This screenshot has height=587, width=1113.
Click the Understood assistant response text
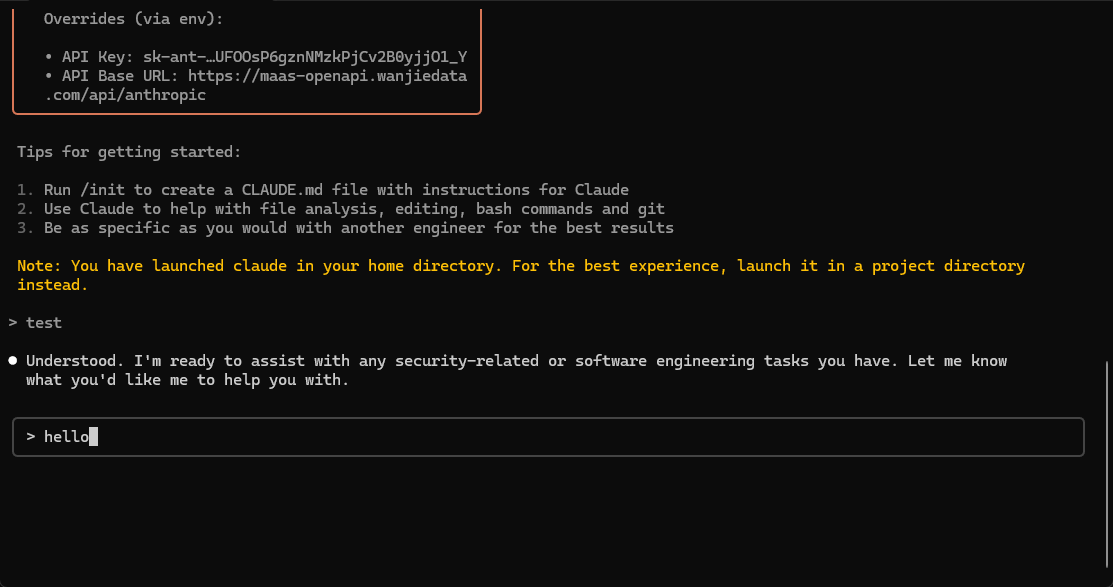(517, 371)
